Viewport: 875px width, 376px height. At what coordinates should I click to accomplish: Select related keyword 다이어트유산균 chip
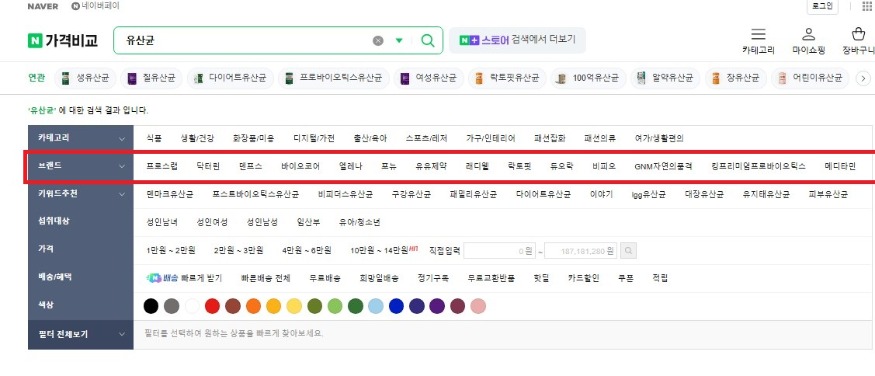pyautogui.click(x=230, y=79)
